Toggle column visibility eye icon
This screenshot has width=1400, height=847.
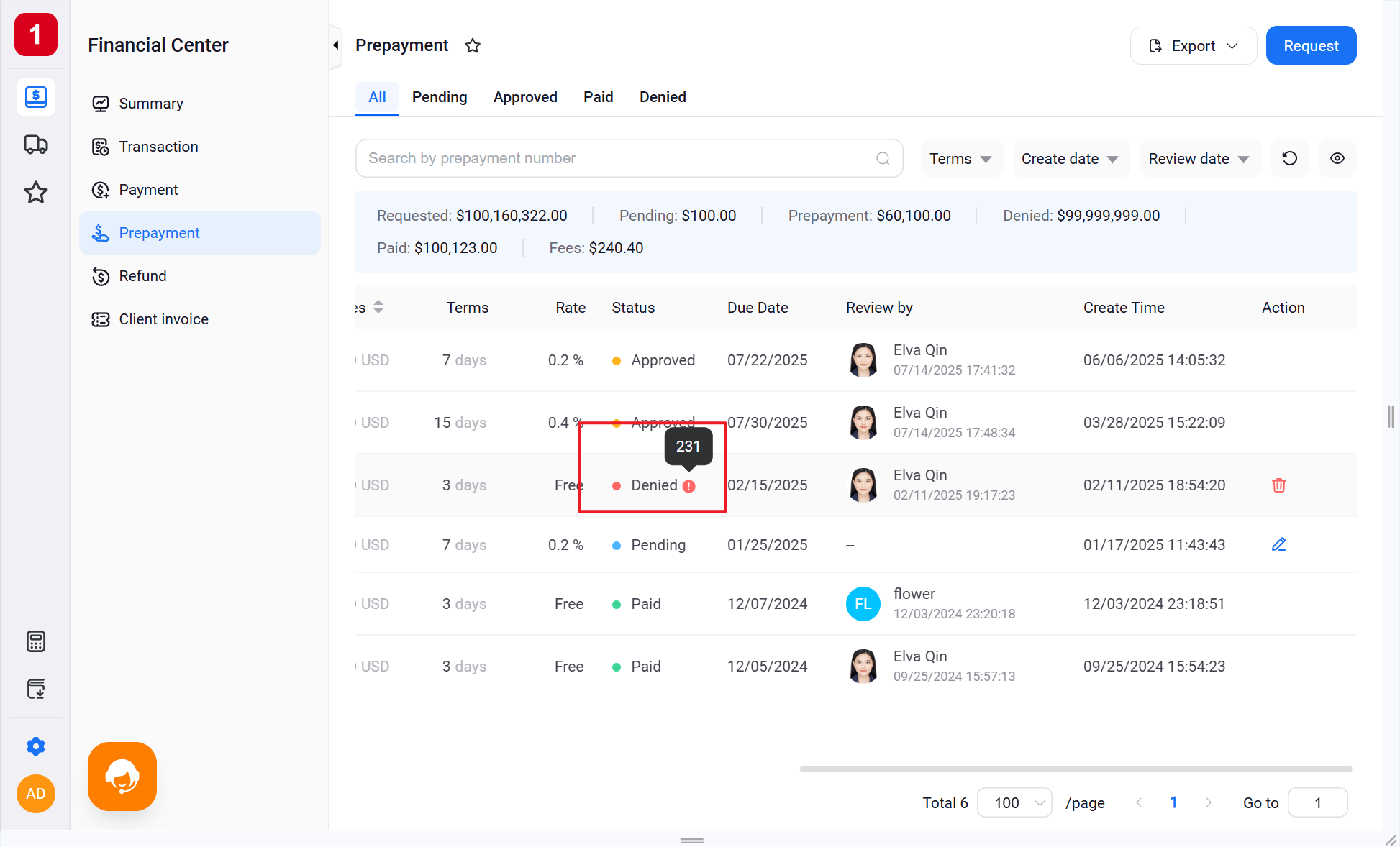pos(1337,158)
